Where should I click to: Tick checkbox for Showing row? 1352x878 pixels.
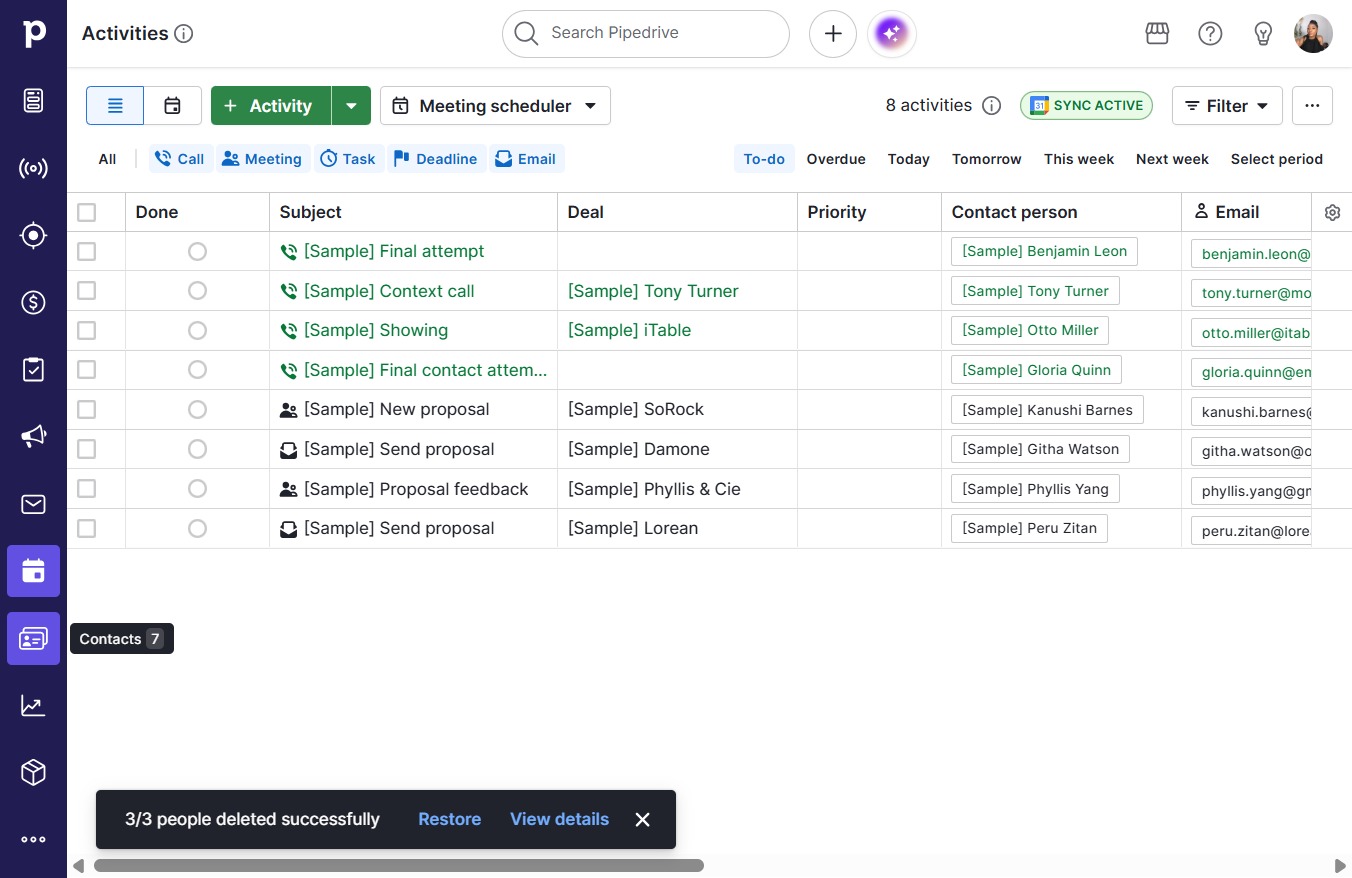click(x=87, y=330)
